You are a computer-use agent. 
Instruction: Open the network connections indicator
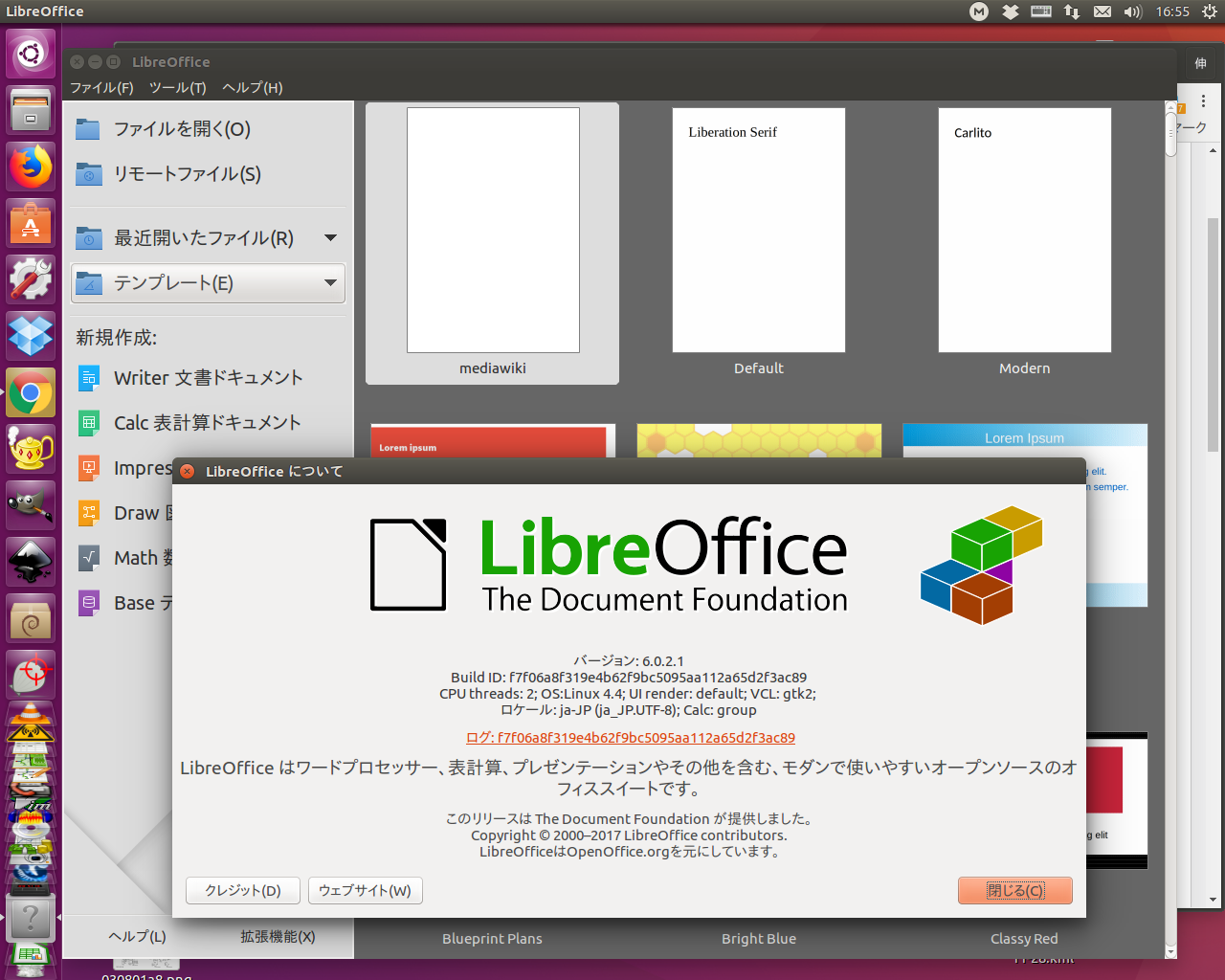coord(1072,11)
